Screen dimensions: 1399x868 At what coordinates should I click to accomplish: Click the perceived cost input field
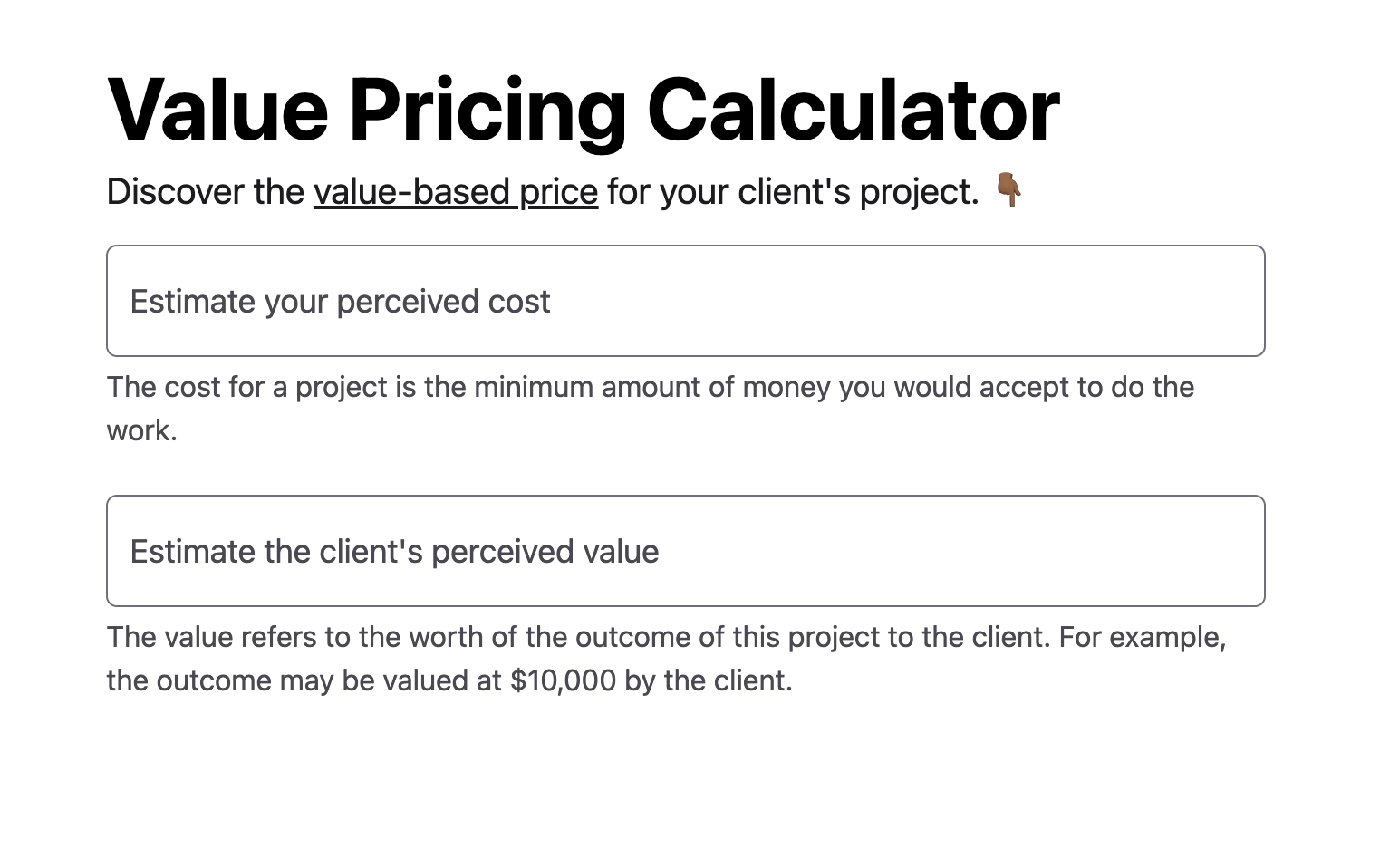coord(686,300)
